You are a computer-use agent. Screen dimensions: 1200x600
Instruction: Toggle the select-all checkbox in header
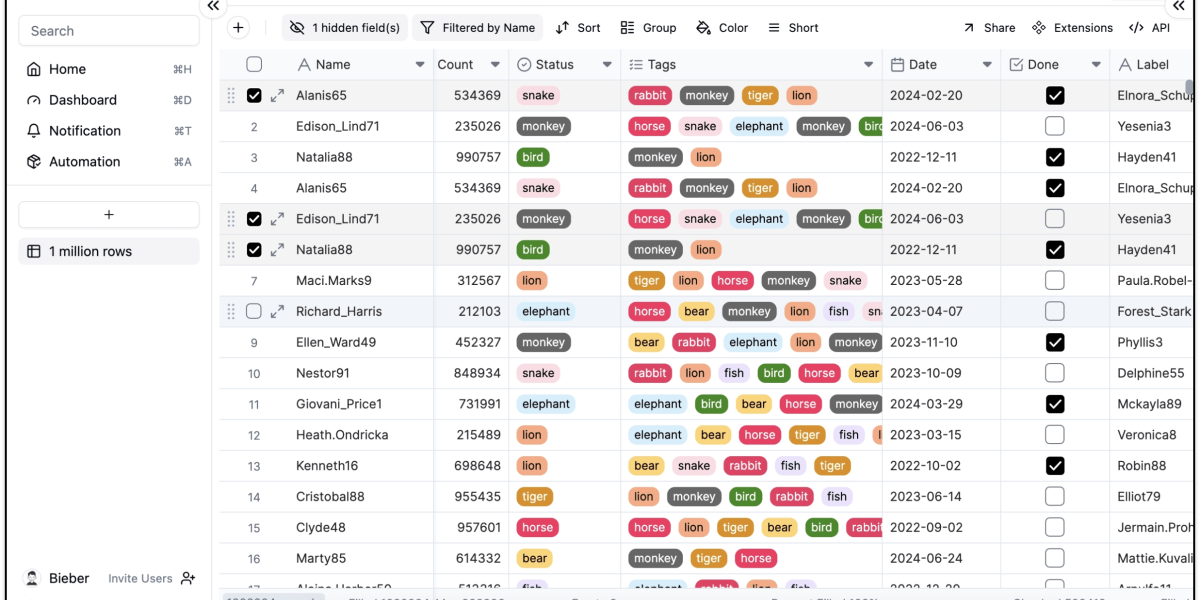[x=254, y=64]
